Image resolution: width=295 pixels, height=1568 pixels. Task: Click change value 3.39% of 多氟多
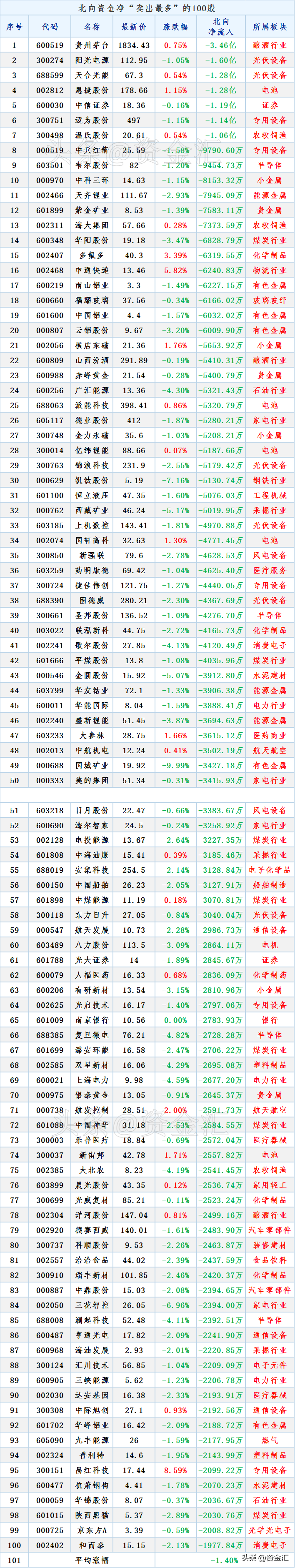[x=175, y=255]
